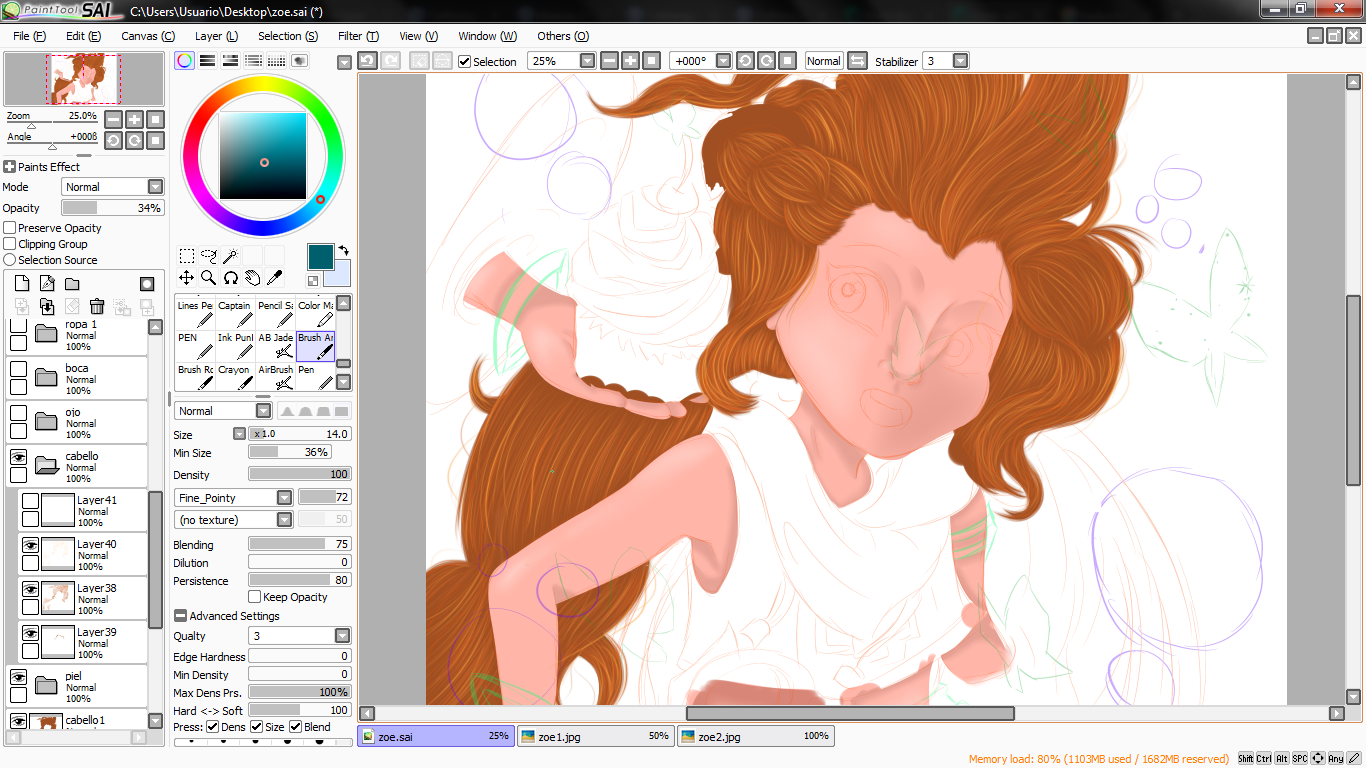Select the Magic Wand tool
Screen dimensions: 1366x768
[x=230, y=256]
